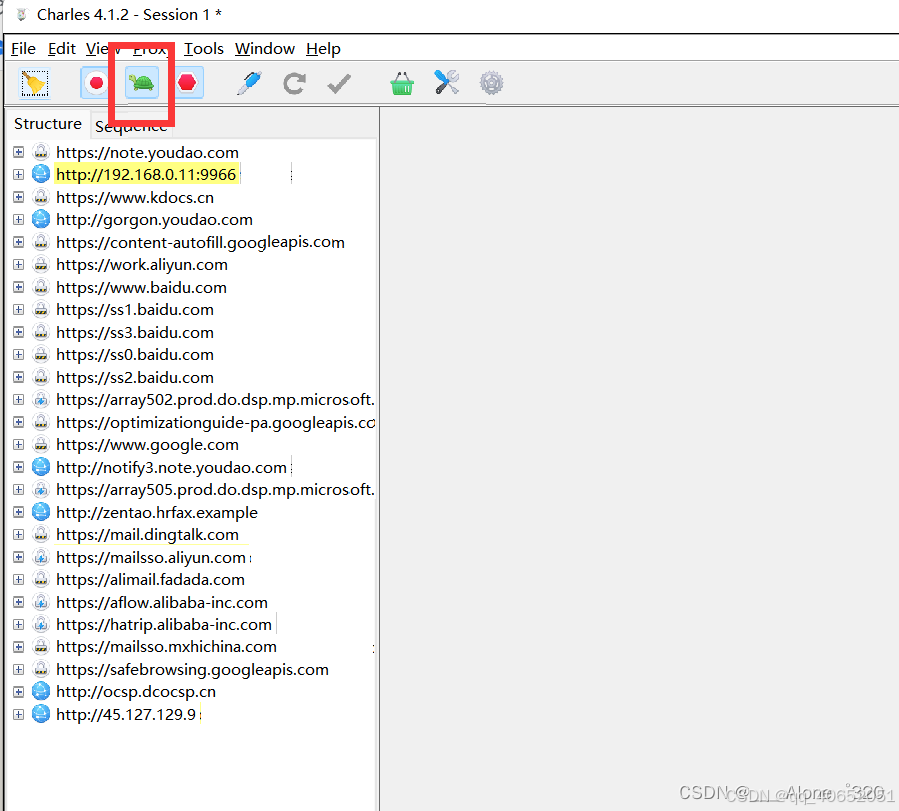The height and width of the screenshot is (811, 899).
Task: Expand the ss2.baidu.com node
Action: [x=18, y=377]
